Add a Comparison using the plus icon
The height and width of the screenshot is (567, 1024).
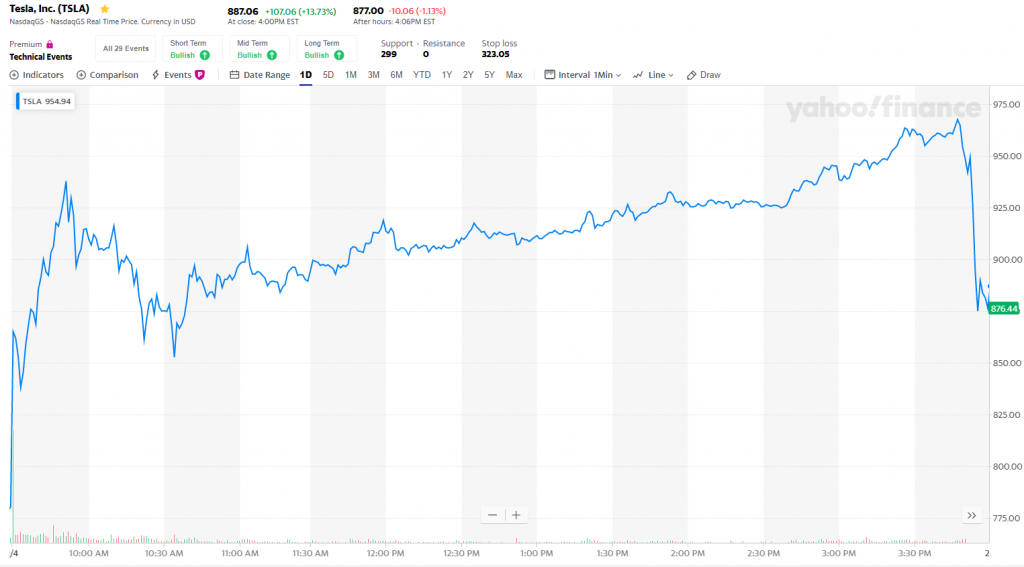(81, 75)
